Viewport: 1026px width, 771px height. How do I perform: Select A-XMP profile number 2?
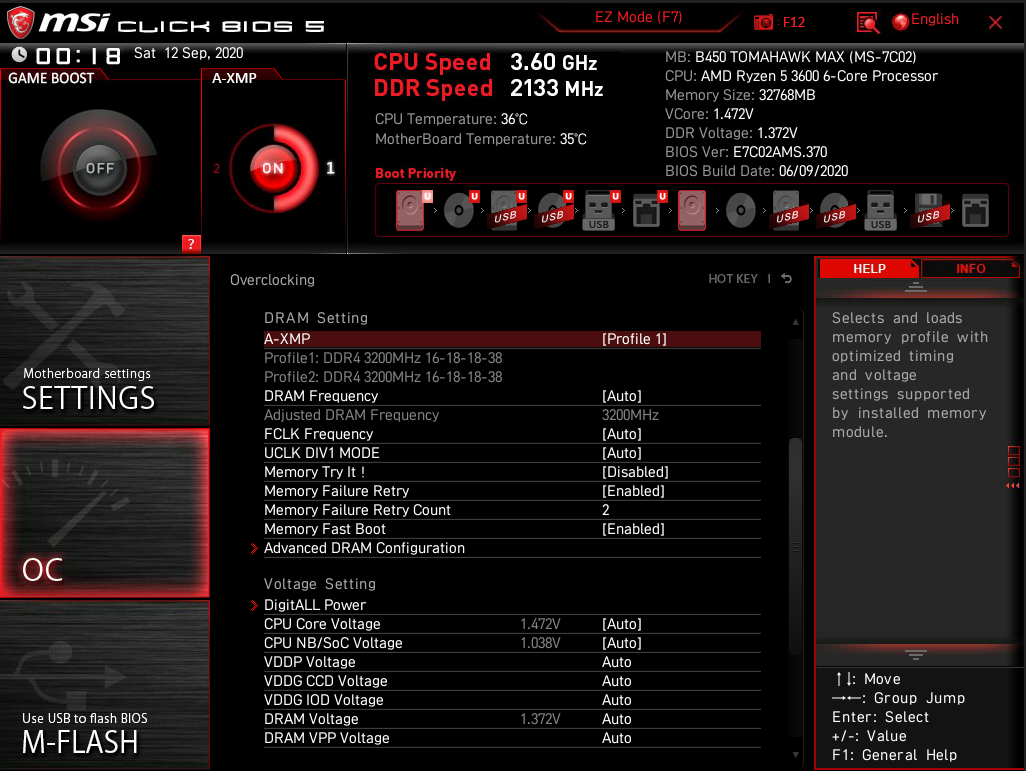217,168
